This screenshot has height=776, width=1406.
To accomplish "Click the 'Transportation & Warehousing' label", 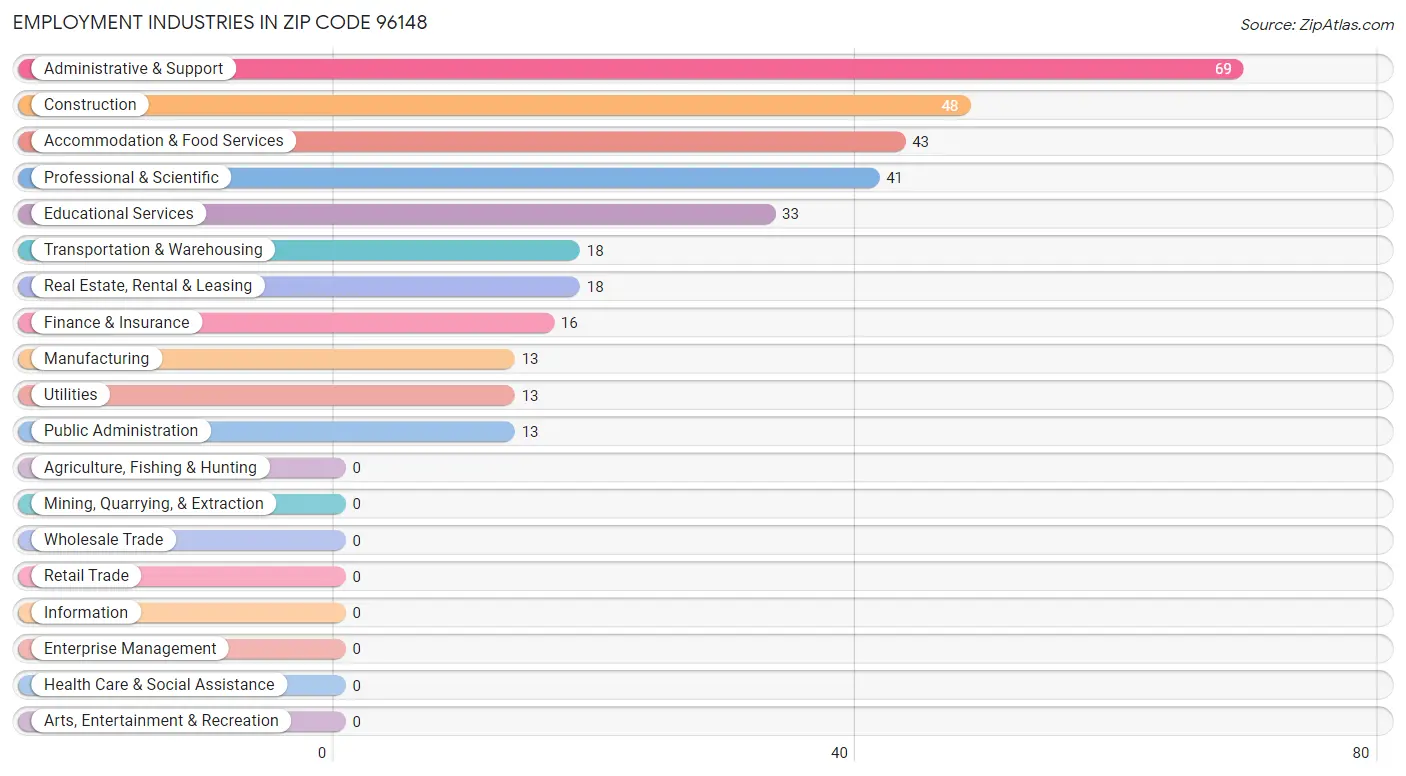I will click(x=153, y=250).
